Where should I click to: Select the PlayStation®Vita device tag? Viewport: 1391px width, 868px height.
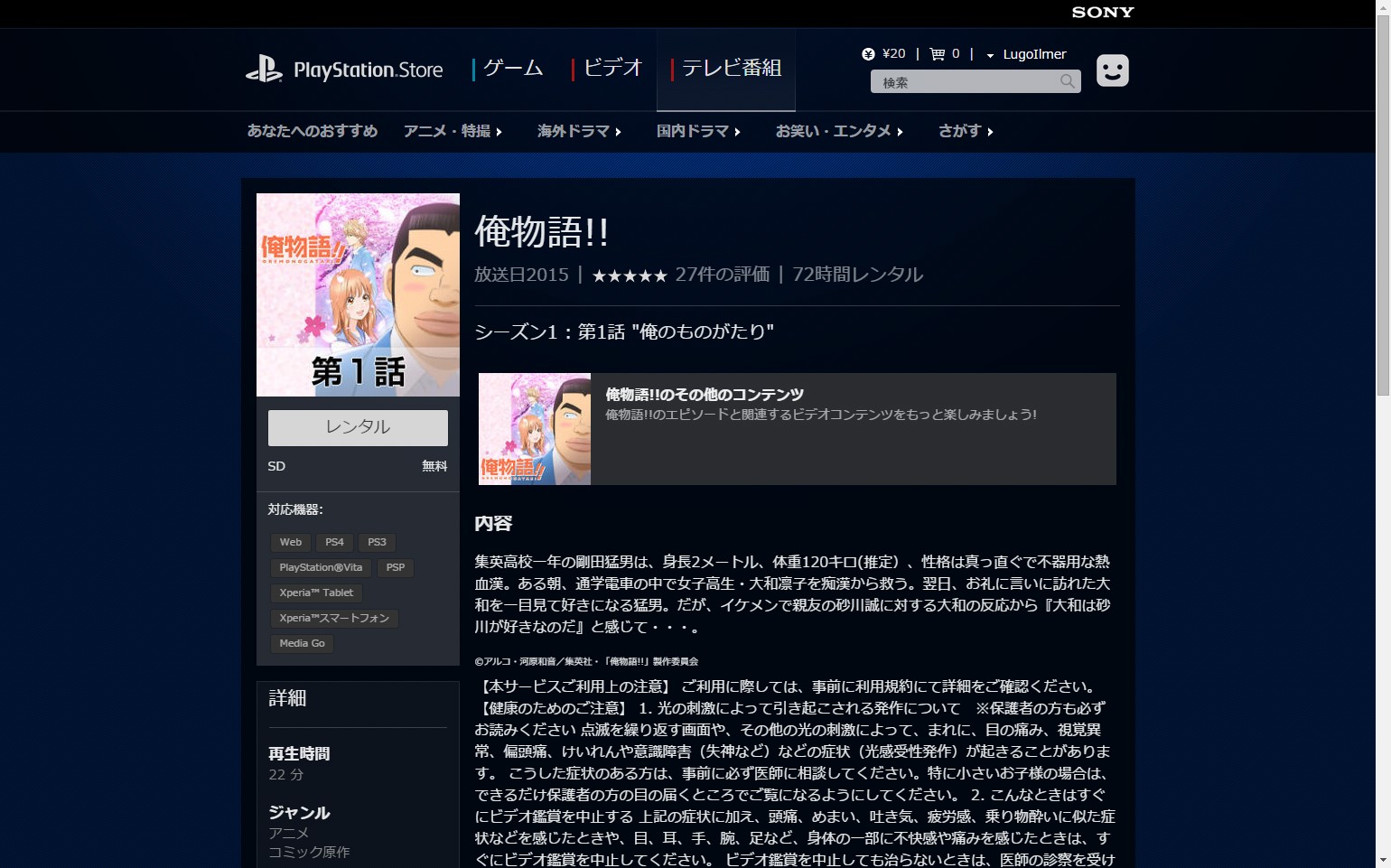pyautogui.click(x=321, y=567)
